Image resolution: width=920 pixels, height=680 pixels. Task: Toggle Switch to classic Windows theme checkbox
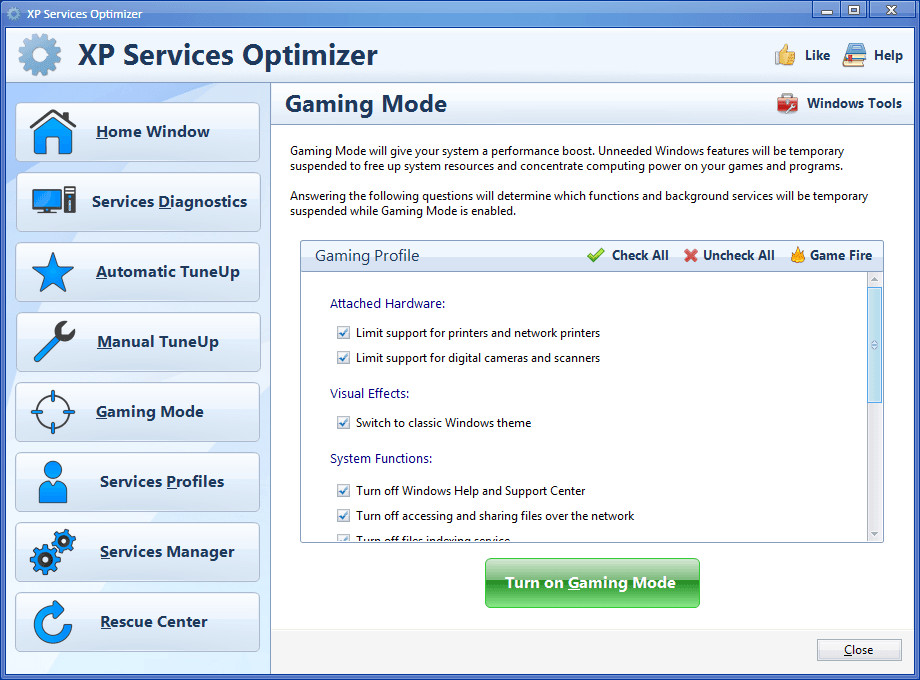[x=343, y=422]
